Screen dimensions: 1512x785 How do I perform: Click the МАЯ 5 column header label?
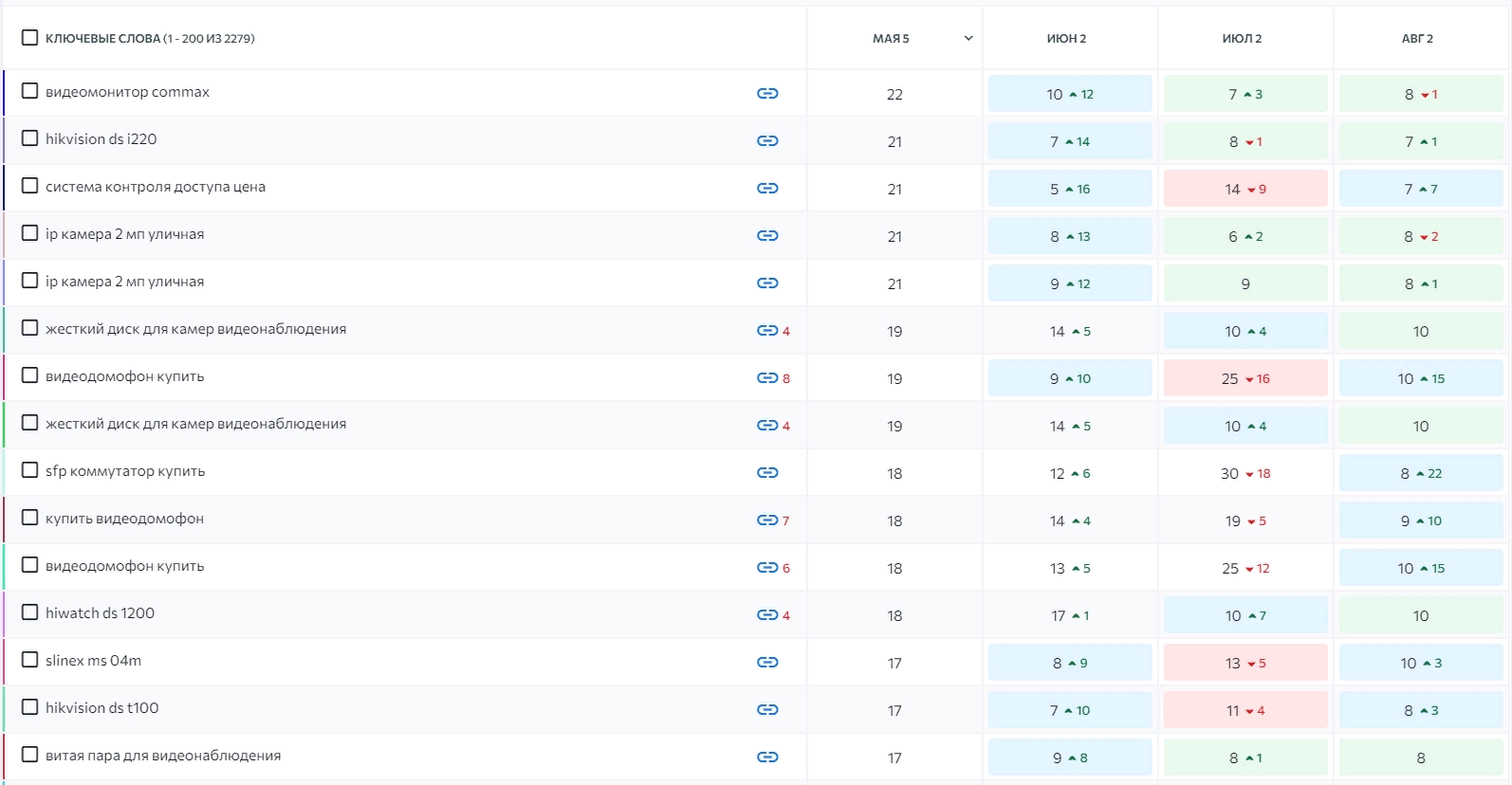coord(891,39)
